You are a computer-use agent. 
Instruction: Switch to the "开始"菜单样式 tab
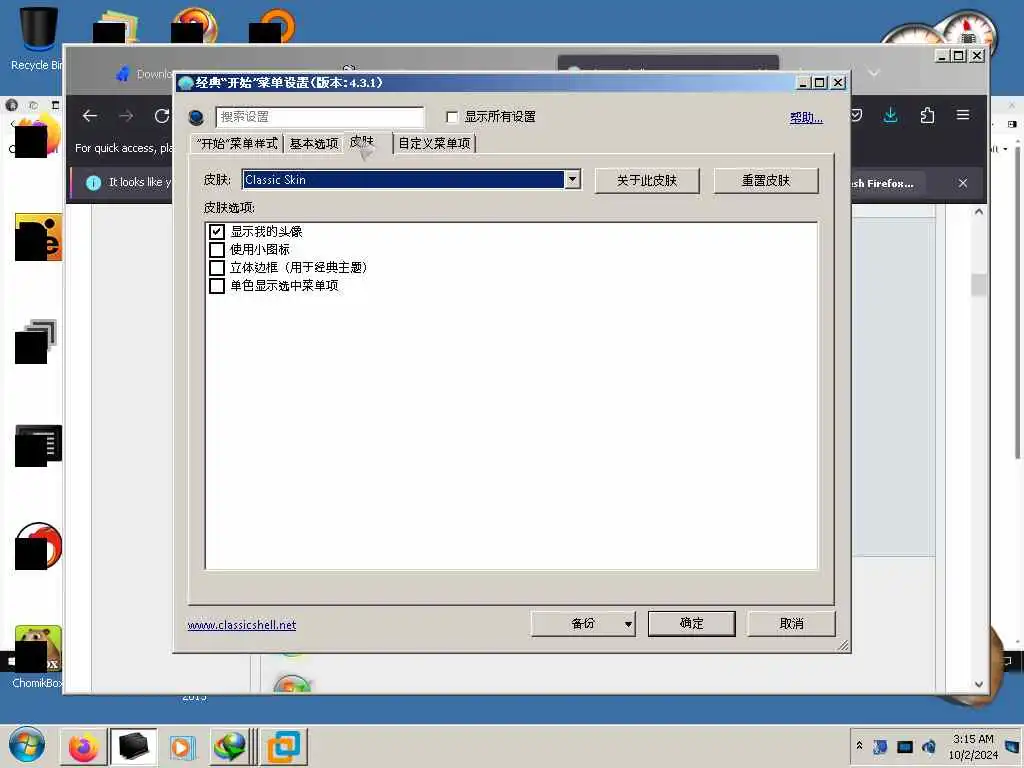(x=237, y=144)
